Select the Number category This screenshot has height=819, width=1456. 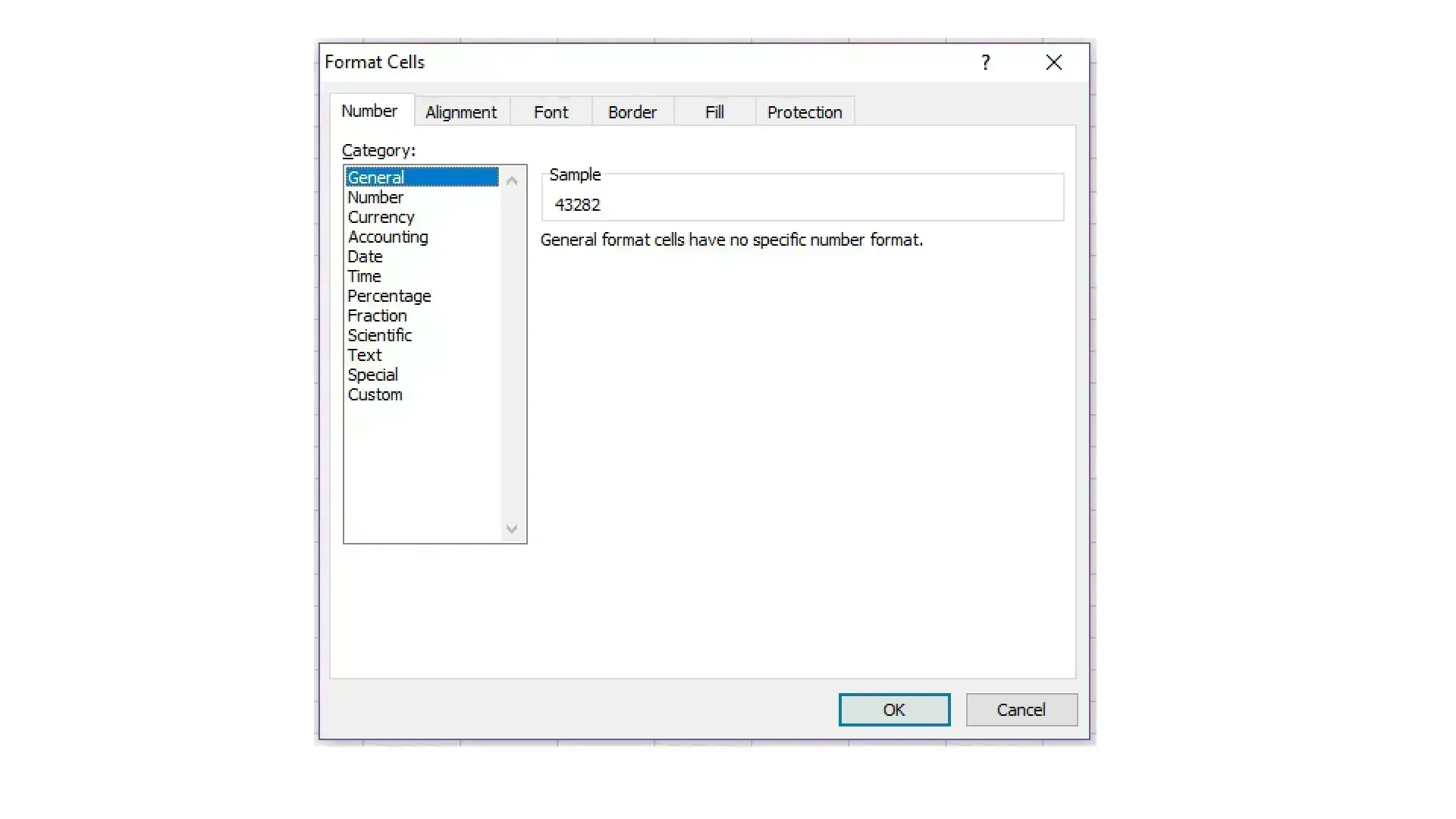[x=375, y=197]
